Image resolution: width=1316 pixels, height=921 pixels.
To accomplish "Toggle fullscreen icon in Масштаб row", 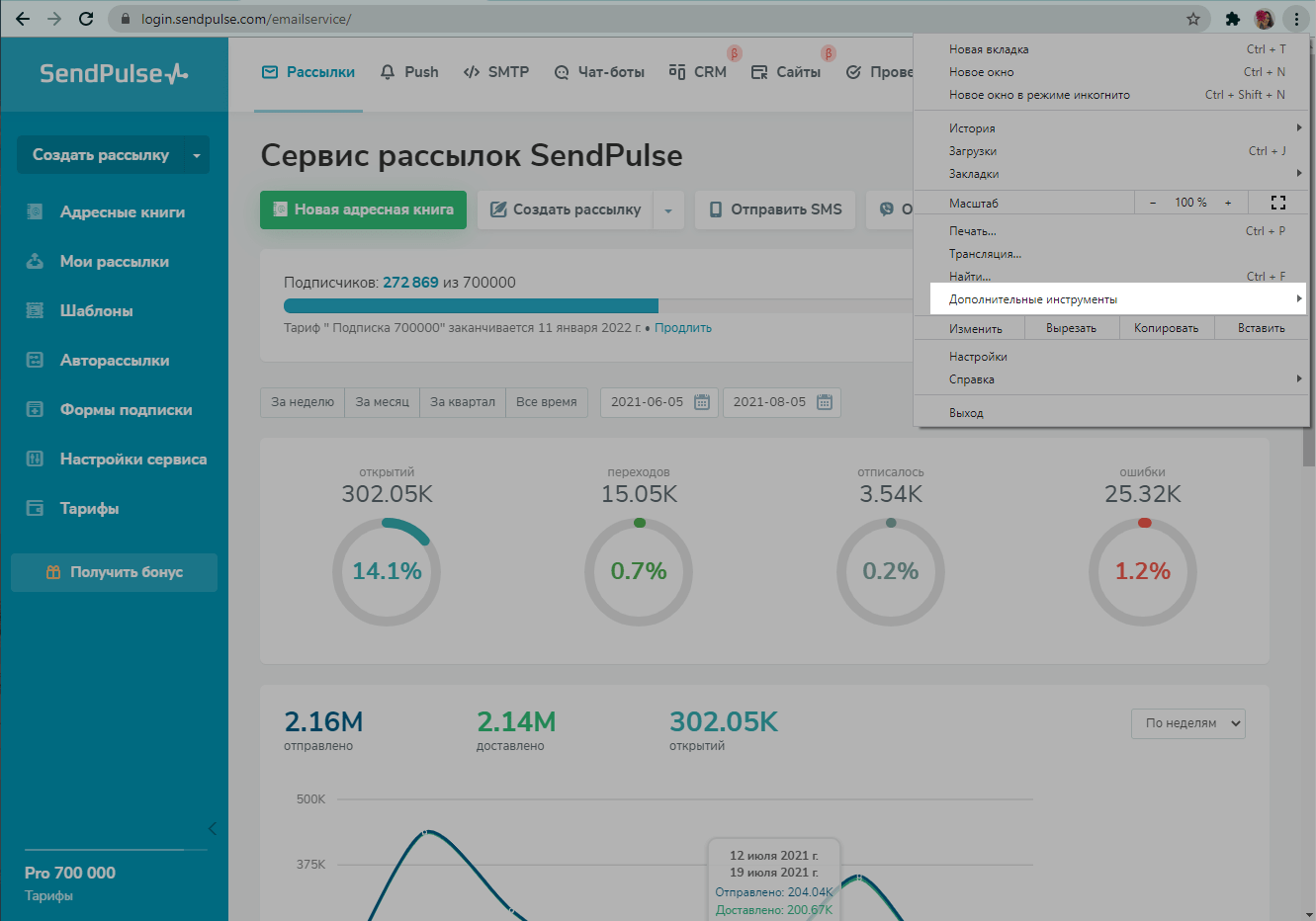I will (1278, 203).
